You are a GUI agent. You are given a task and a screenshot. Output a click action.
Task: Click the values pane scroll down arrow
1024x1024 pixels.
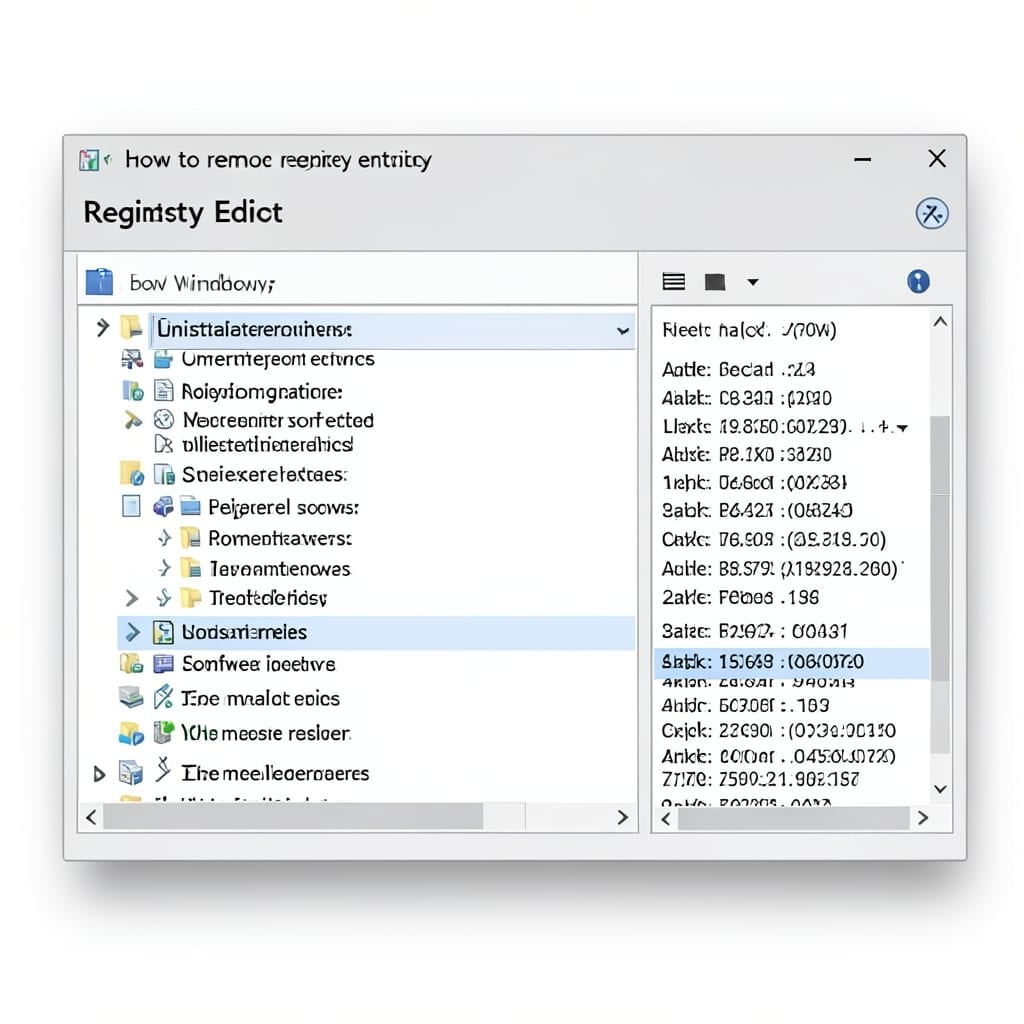[x=940, y=789]
